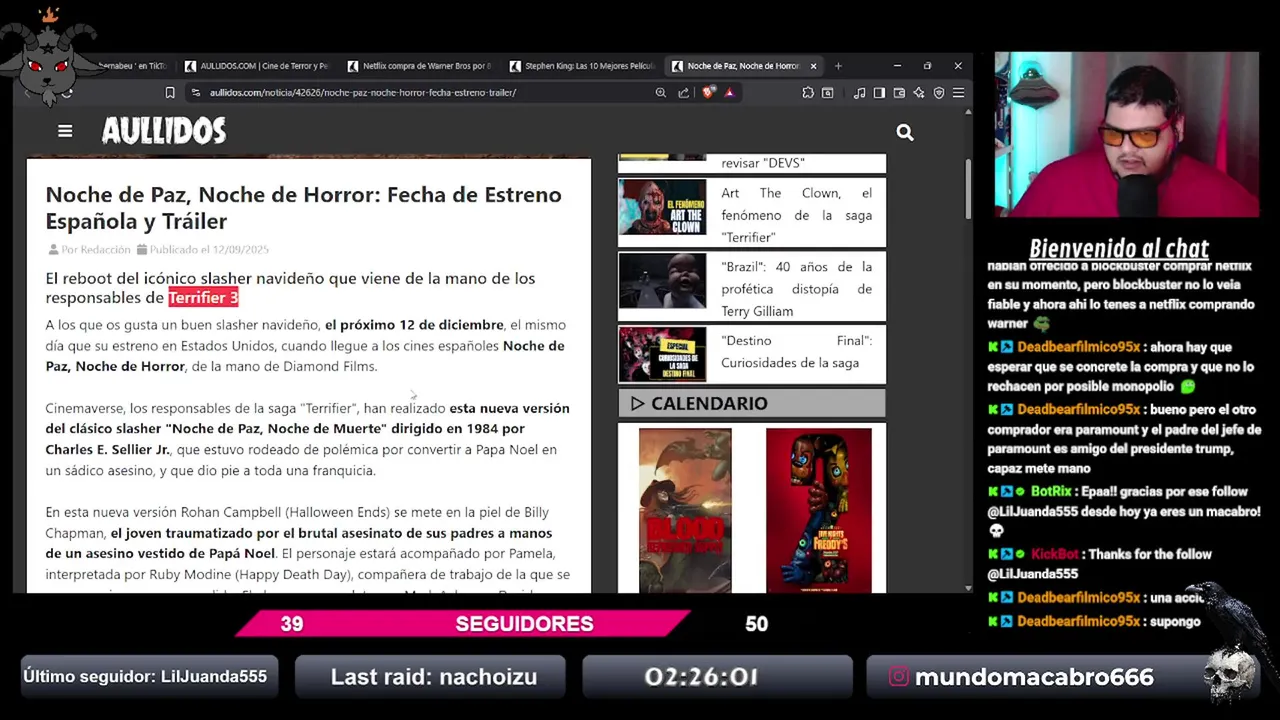This screenshot has width=1280, height=720.
Task: Click the reload page icon
Action: pos(67,93)
